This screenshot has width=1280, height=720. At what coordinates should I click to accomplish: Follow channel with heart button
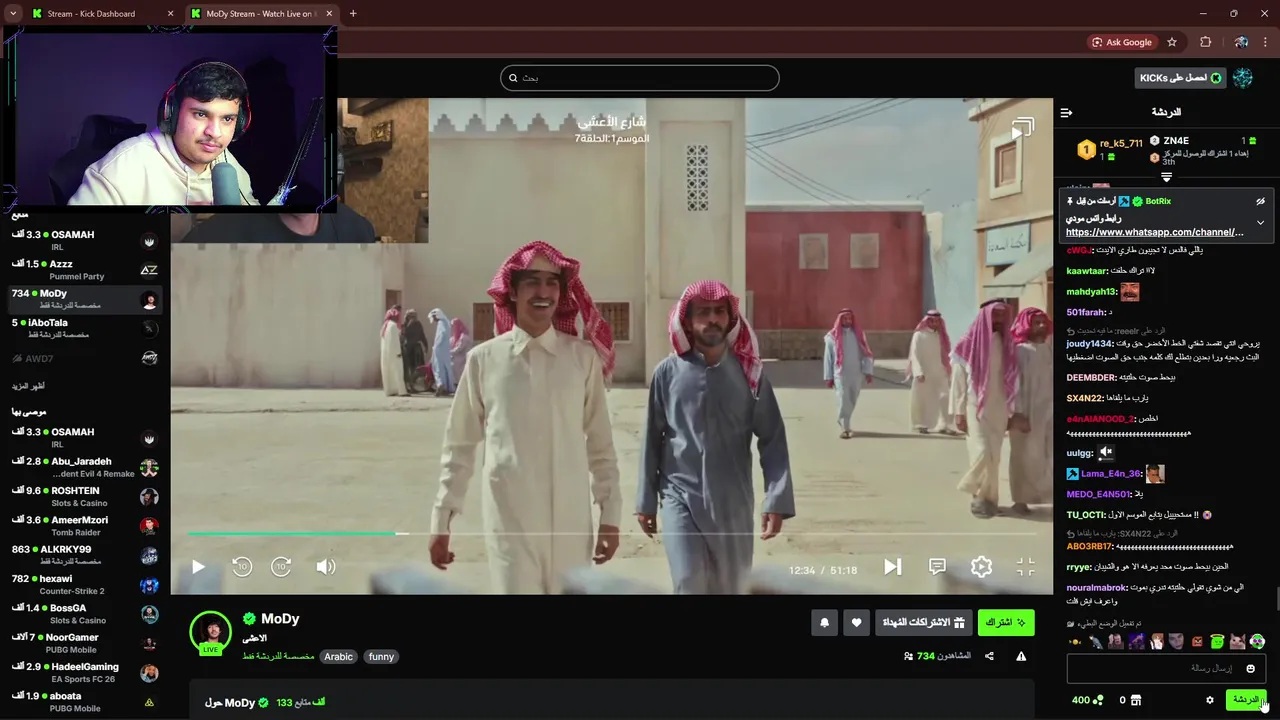tap(856, 622)
